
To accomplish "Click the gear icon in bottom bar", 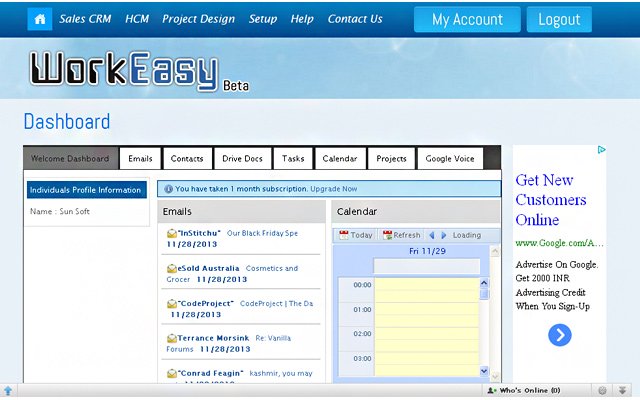I will [x=602, y=391].
